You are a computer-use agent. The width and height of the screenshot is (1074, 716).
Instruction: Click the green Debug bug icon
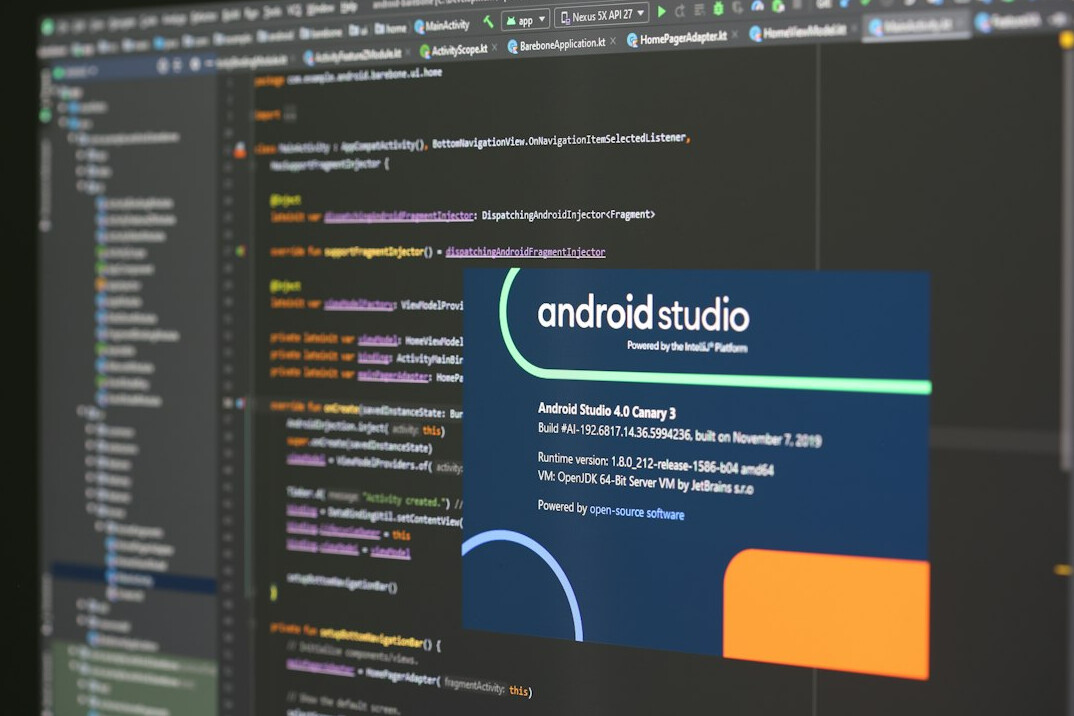(718, 9)
